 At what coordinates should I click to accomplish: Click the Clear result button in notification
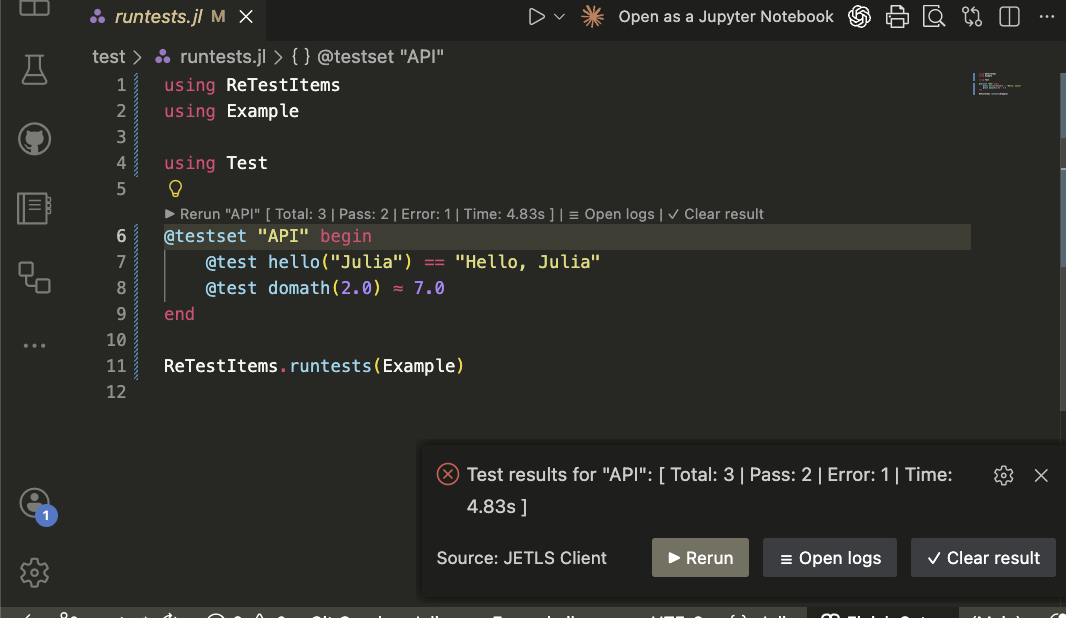[x=983, y=557]
